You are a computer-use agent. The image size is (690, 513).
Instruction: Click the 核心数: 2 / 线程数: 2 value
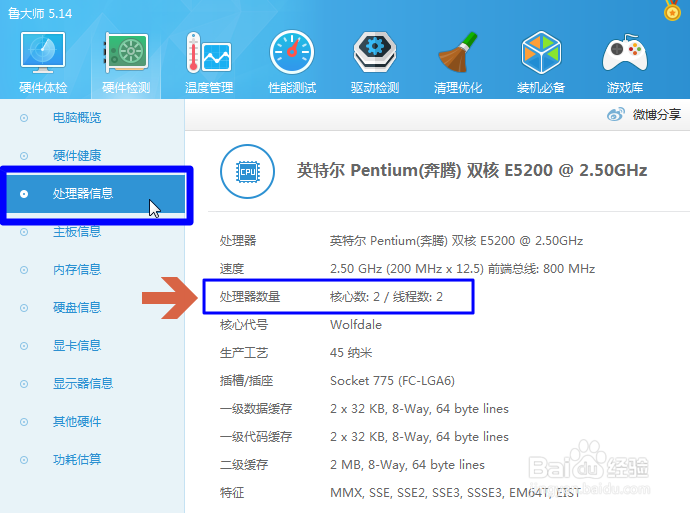(386, 297)
